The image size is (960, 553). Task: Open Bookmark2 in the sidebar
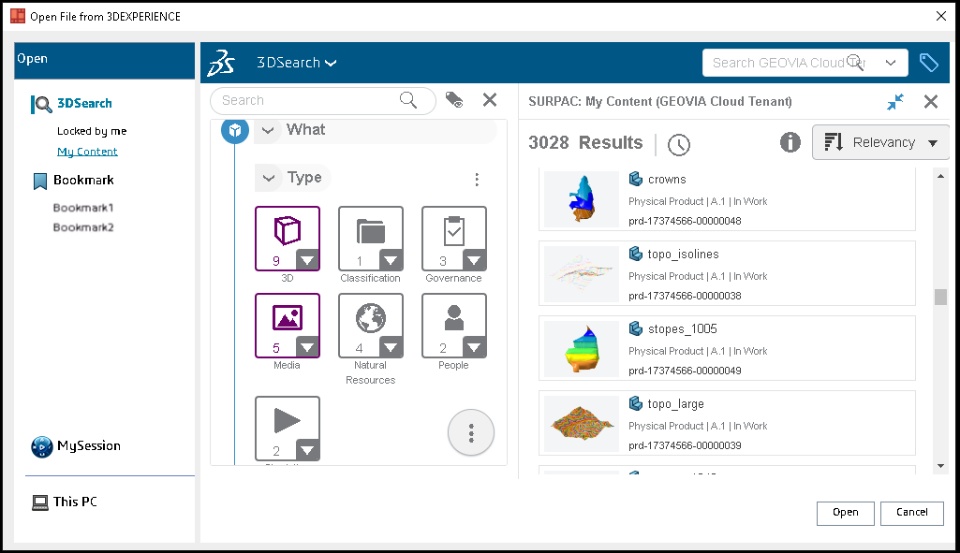[x=83, y=227]
